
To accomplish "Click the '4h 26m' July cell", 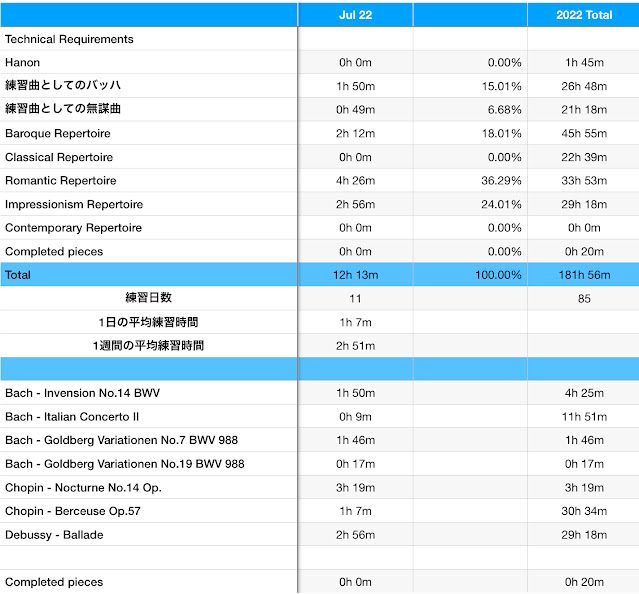I will (x=355, y=181).
